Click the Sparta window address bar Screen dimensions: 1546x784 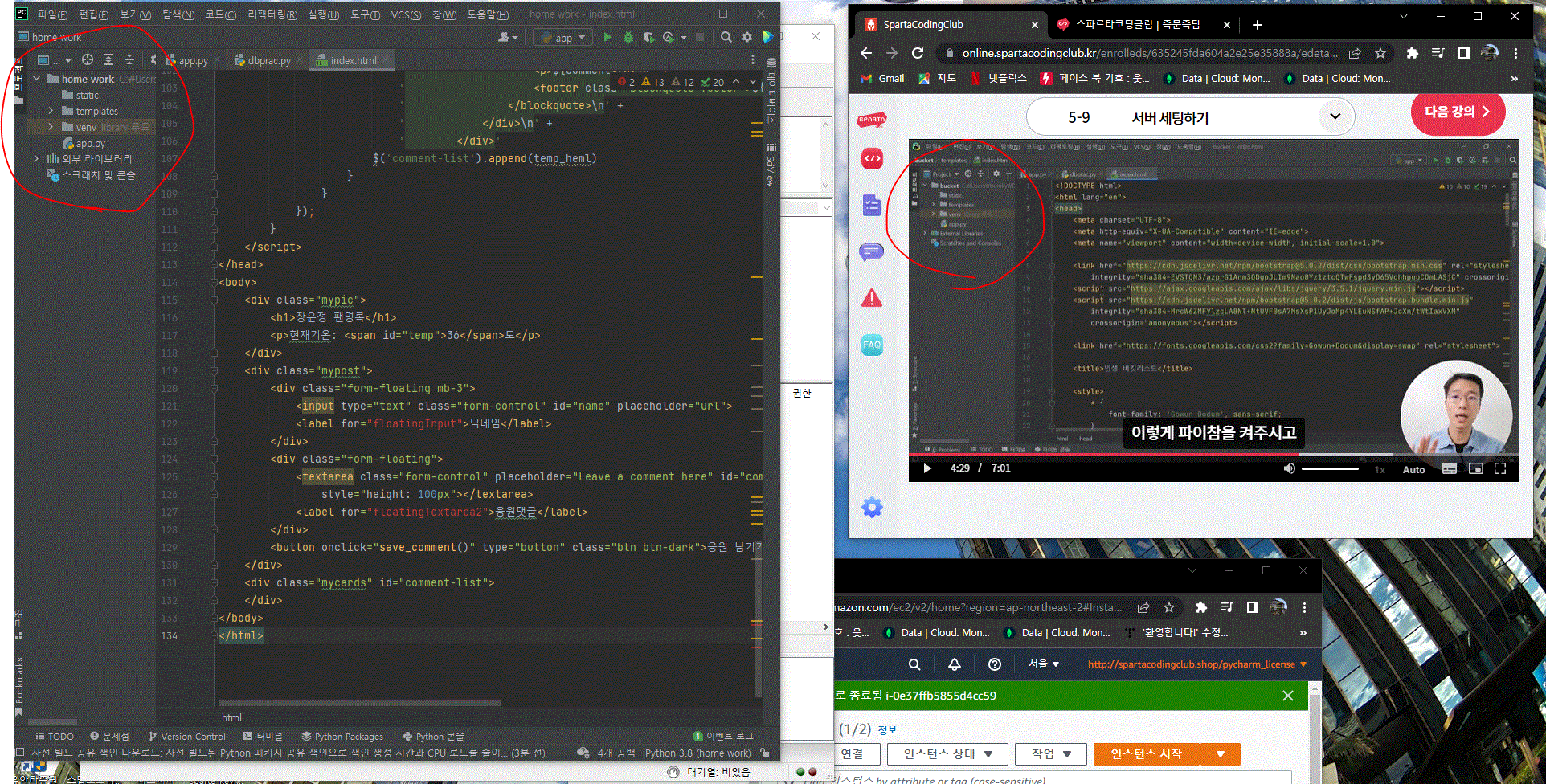click(x=1150, y=53)
